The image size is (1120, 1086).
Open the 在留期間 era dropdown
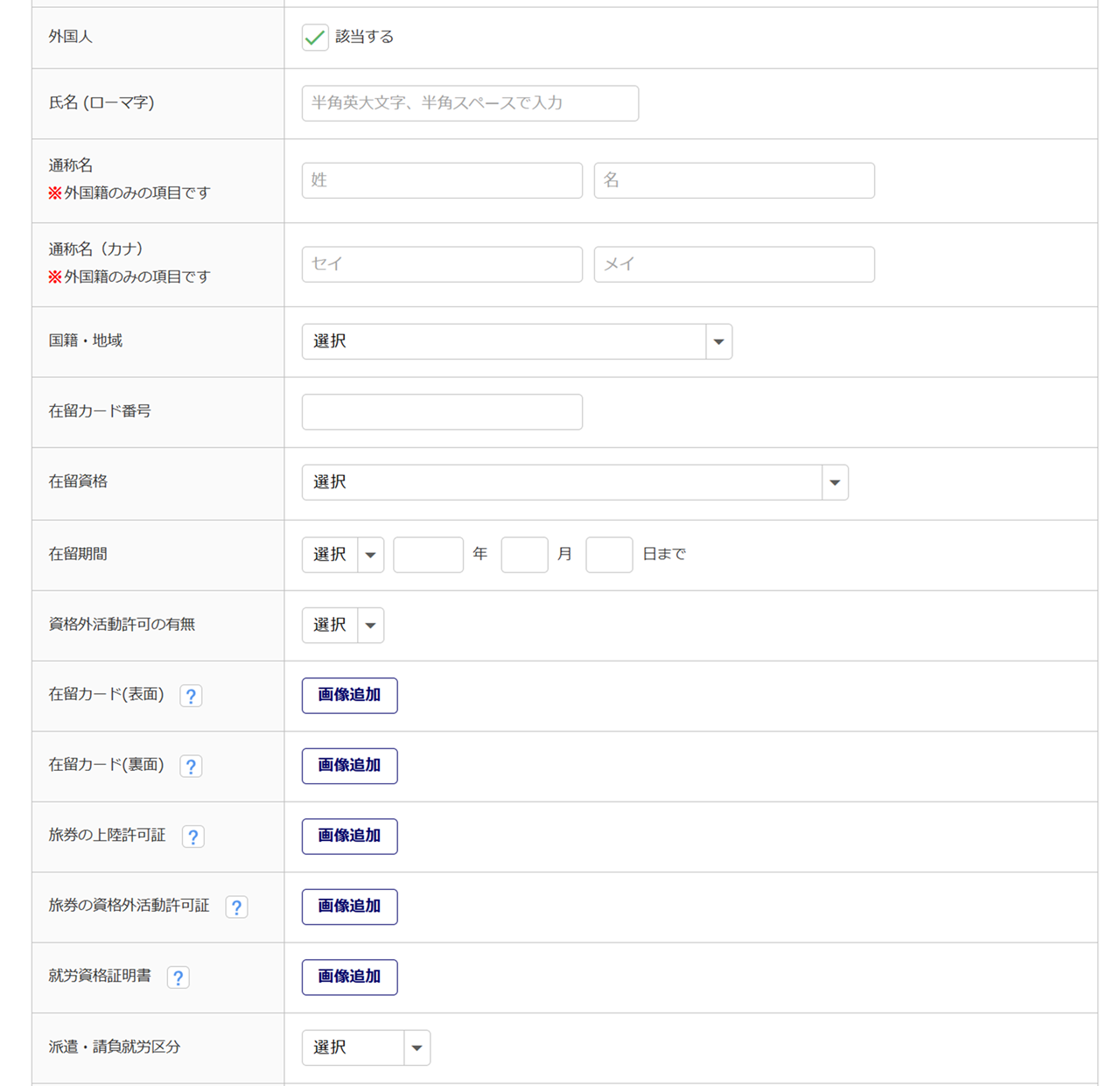pyautogui.click(x=342, y=555)
